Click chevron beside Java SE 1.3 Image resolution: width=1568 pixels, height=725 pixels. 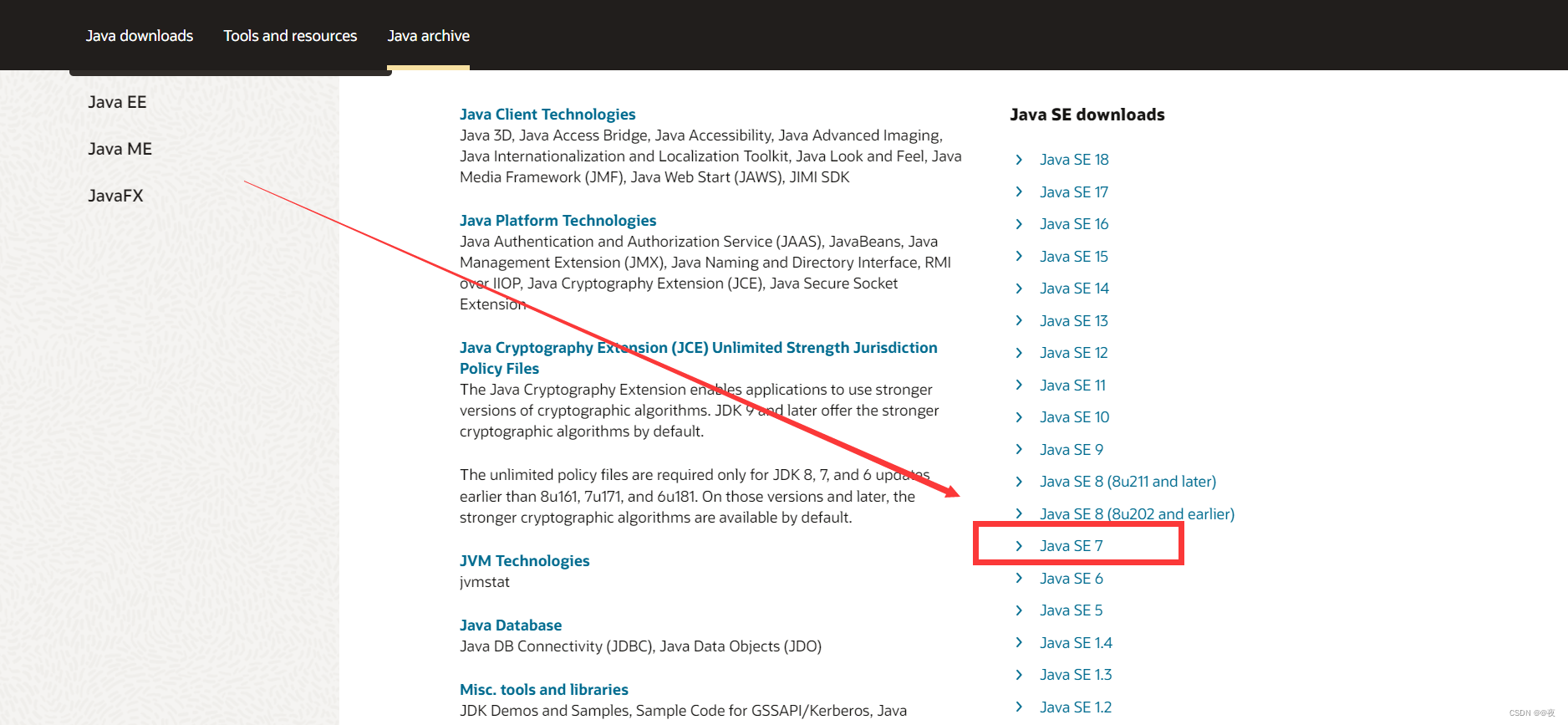pyautogui.click(x=1019, y=675)
